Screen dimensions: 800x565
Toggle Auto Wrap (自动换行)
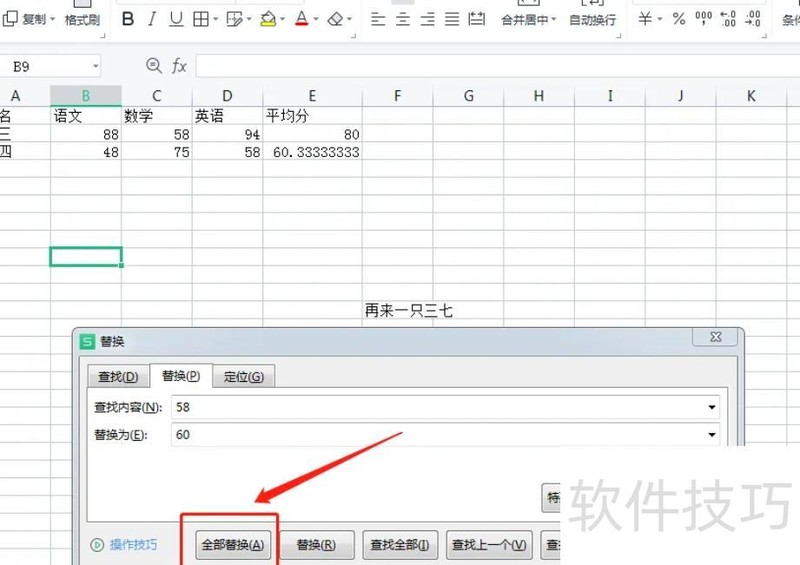[592, 19]
